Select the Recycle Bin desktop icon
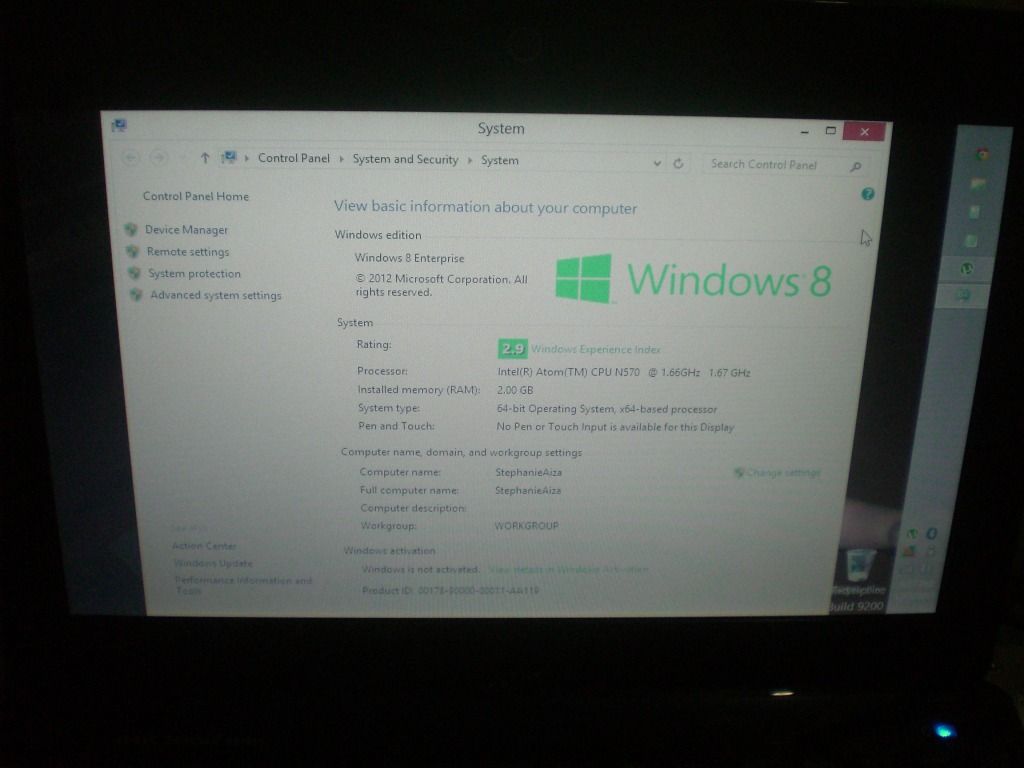This screenshot has height=768, width=1024. click(x=860, y=571)
